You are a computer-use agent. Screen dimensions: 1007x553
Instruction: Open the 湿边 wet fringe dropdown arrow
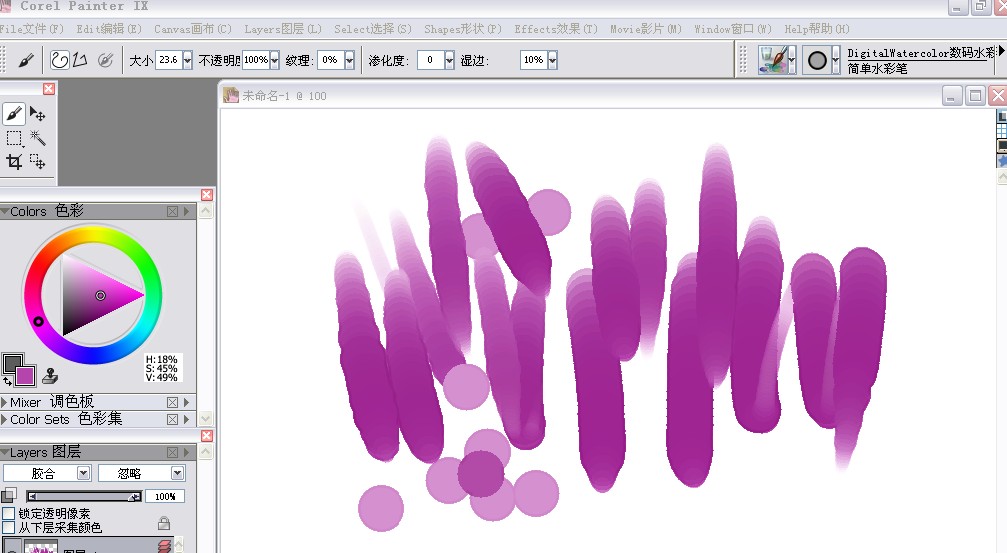click(x=552, y=60)
